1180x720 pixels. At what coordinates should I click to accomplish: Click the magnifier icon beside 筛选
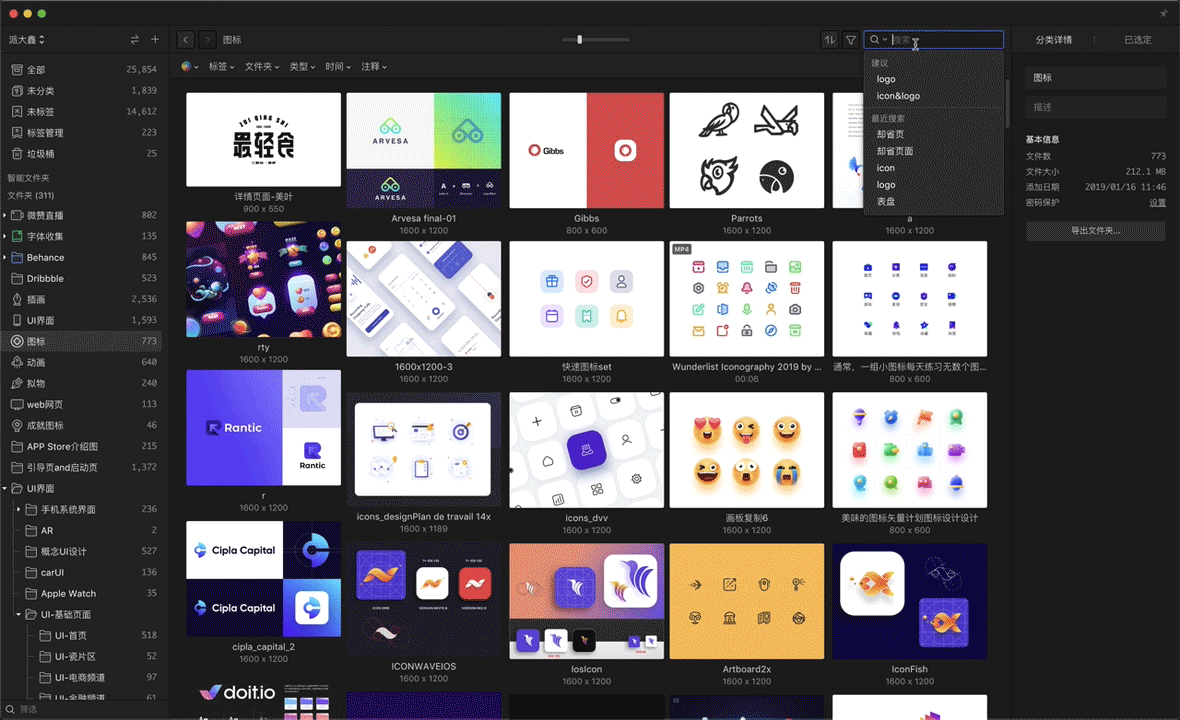point(10,709)
